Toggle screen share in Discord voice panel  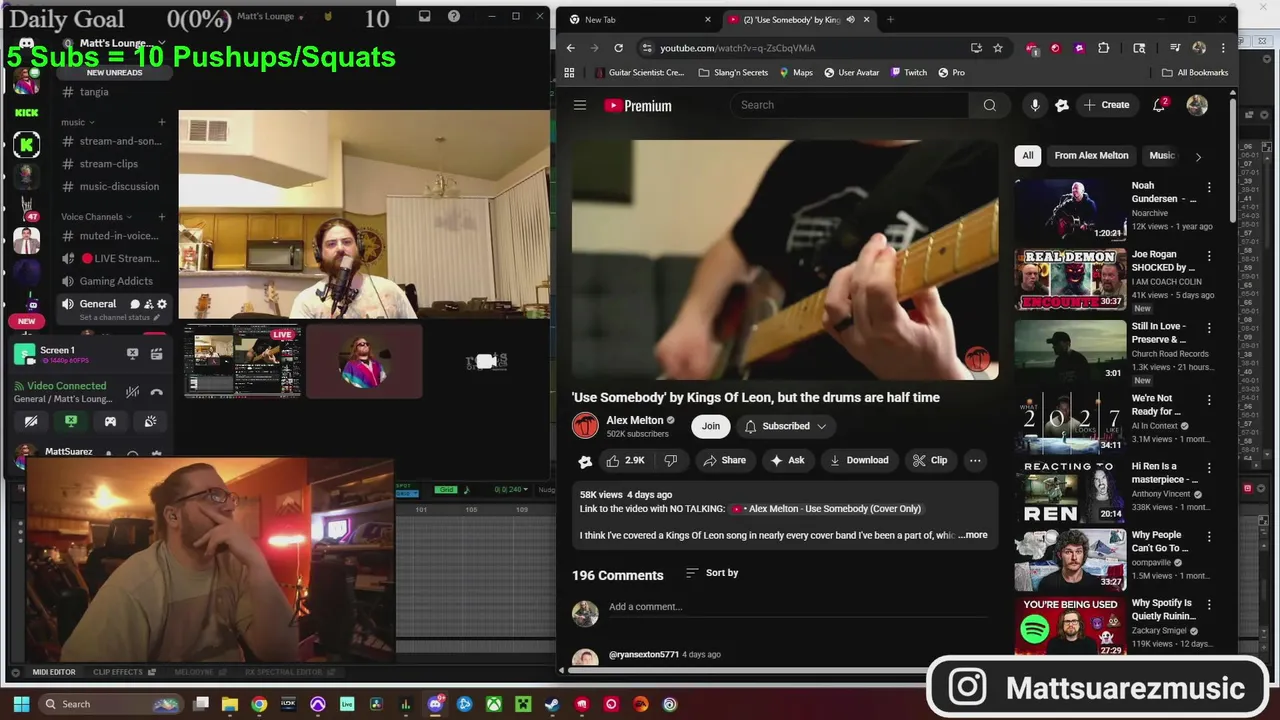tap(71, 422)
